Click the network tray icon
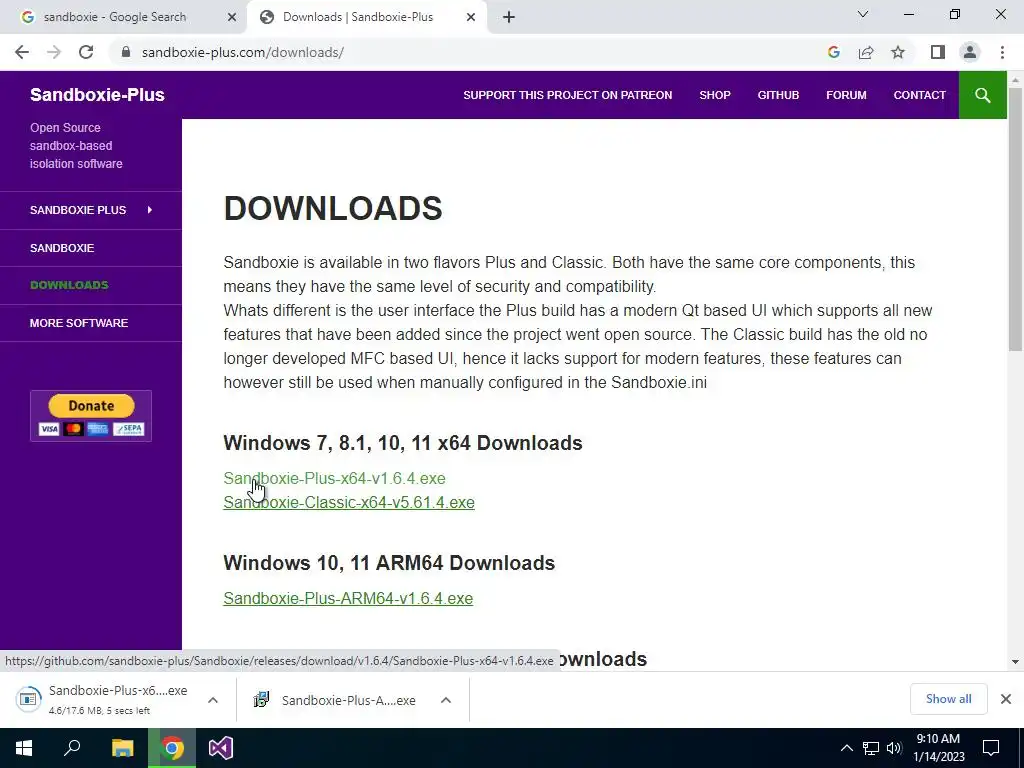This screenshot has width=1024, height=768. [x=871, y=748]
